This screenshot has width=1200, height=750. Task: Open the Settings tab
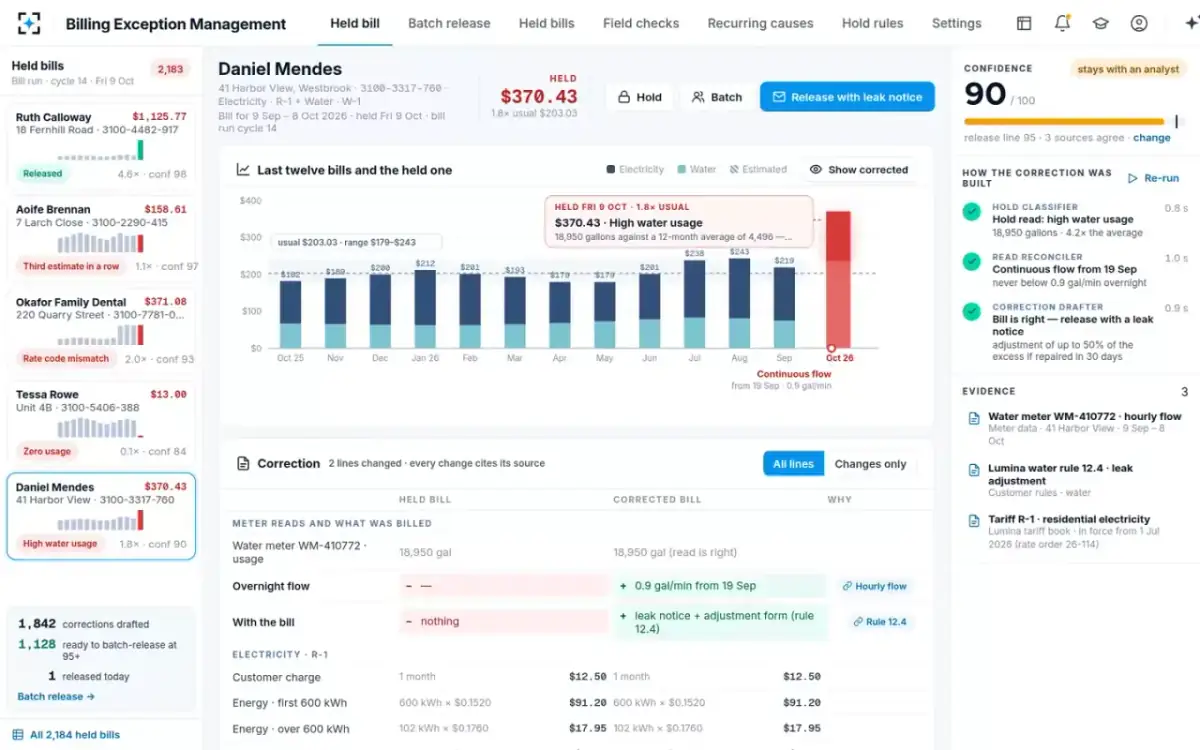(x=956, y=23)
